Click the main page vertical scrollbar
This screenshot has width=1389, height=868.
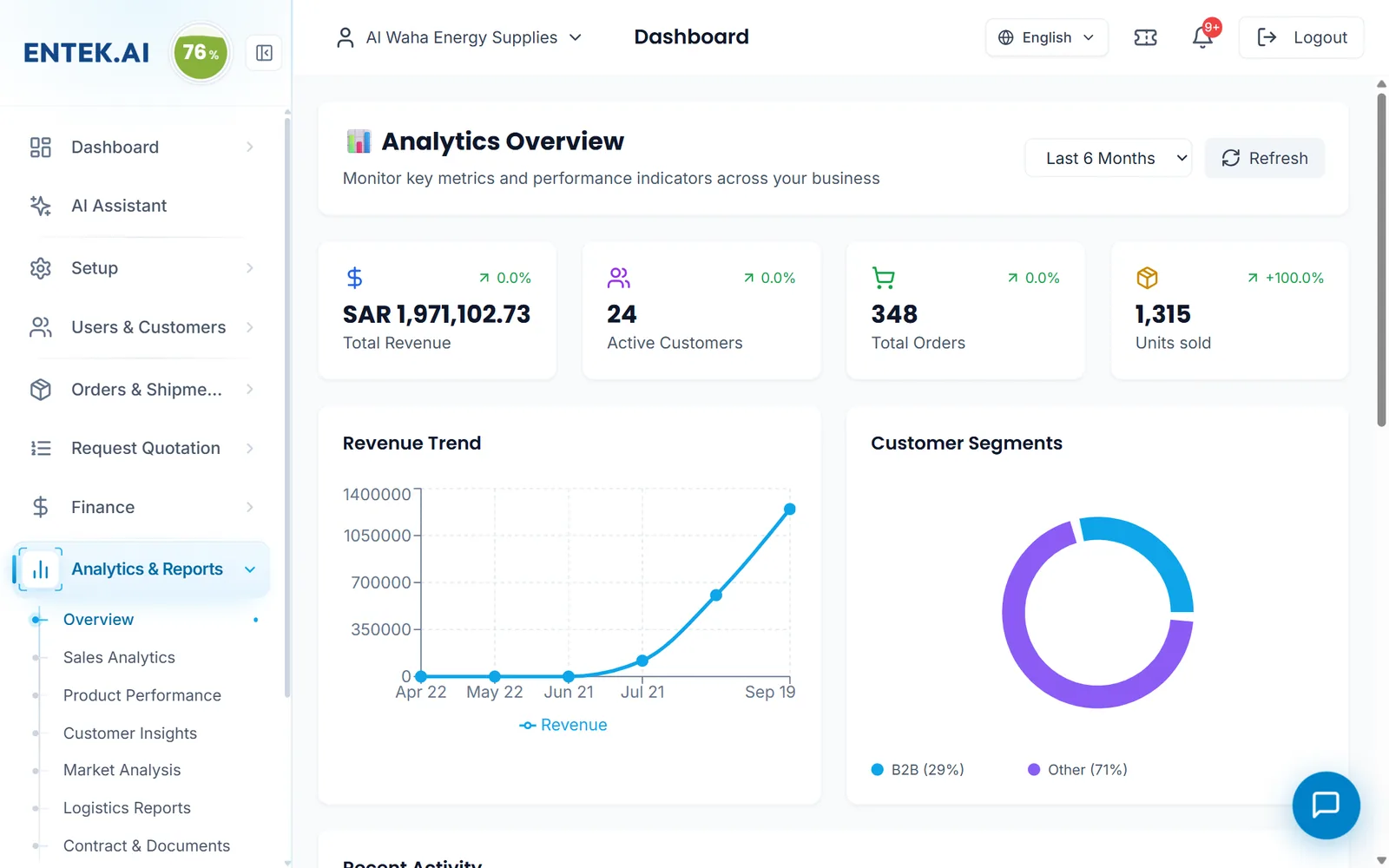click(x=1381, y=260)
